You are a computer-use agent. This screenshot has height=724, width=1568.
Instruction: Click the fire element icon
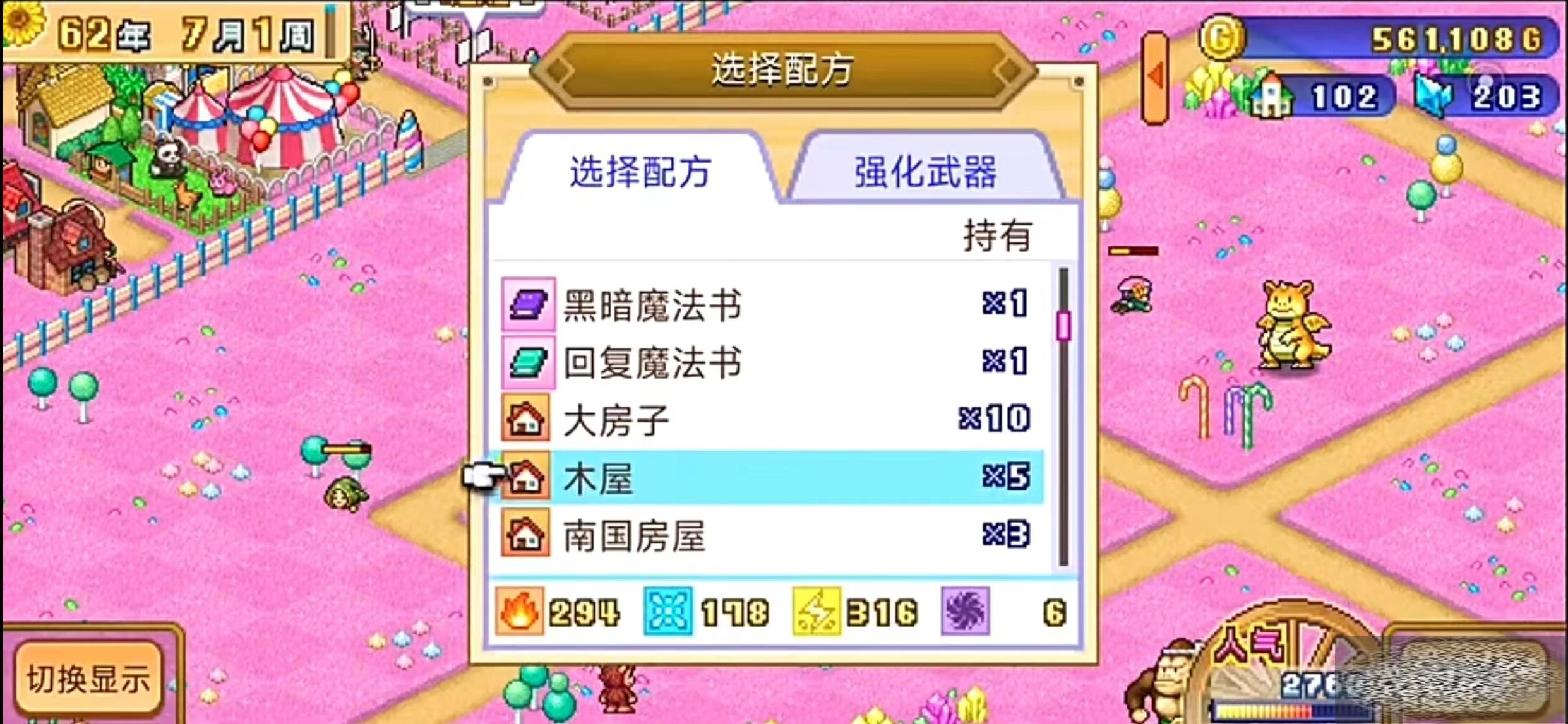coord(519,611)
